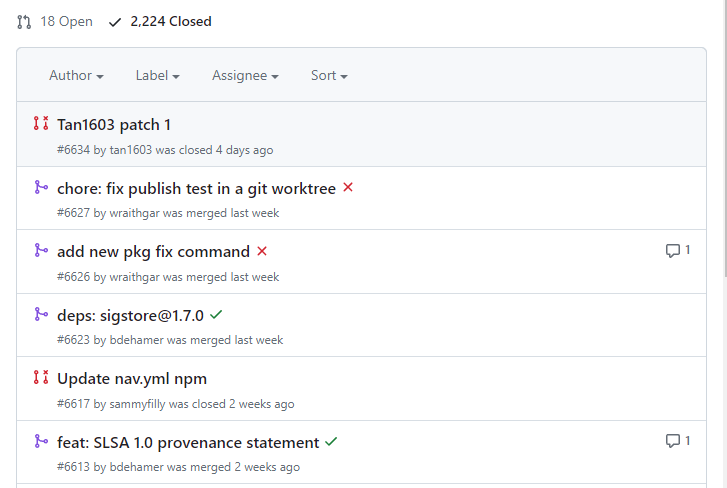Click the red failed-check X next to git worktree title
Screen dimensions: 727x488
[x=348, y=187]
